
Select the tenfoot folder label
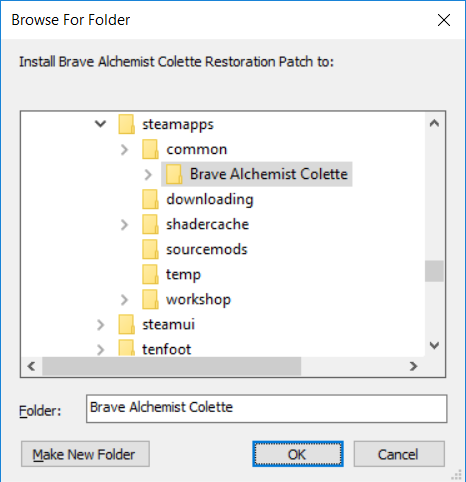(167, 349)
